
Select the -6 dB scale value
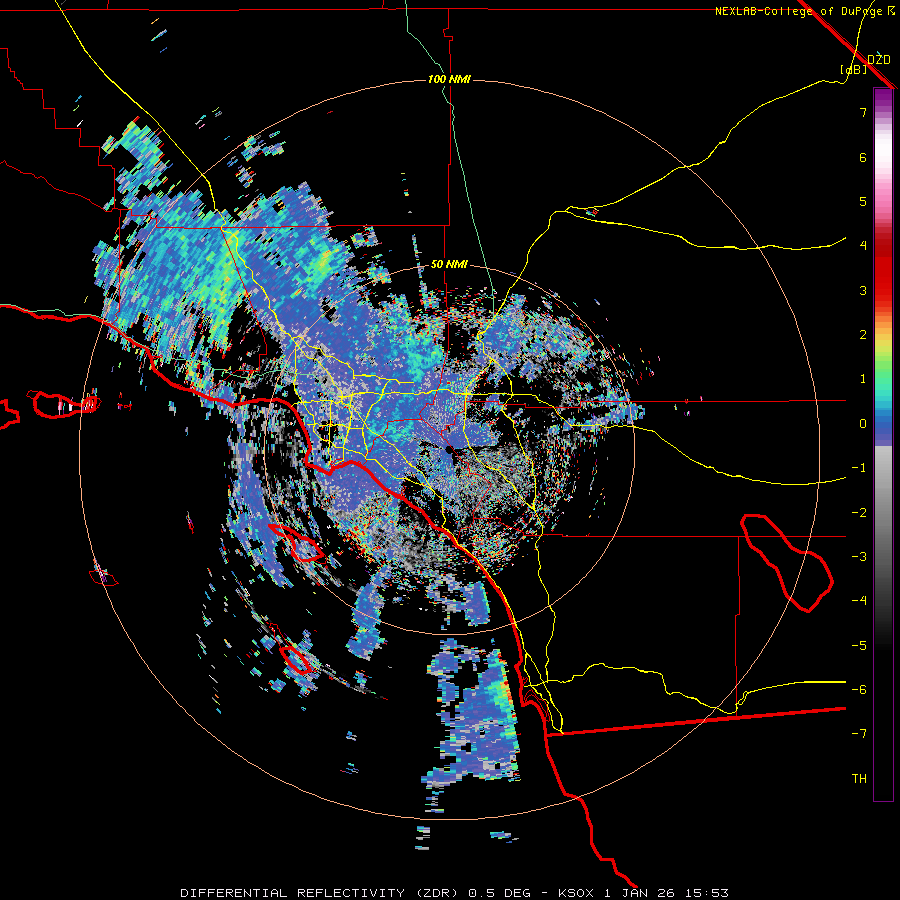(x=859, y=690)
